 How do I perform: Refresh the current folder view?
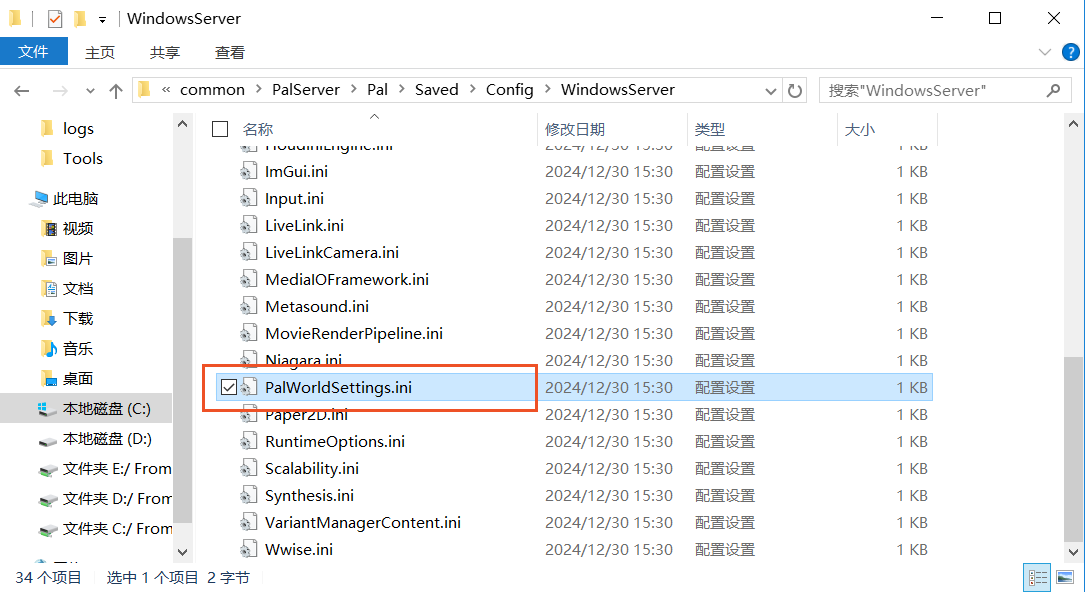pyautogui.click(x=795, y=91)
